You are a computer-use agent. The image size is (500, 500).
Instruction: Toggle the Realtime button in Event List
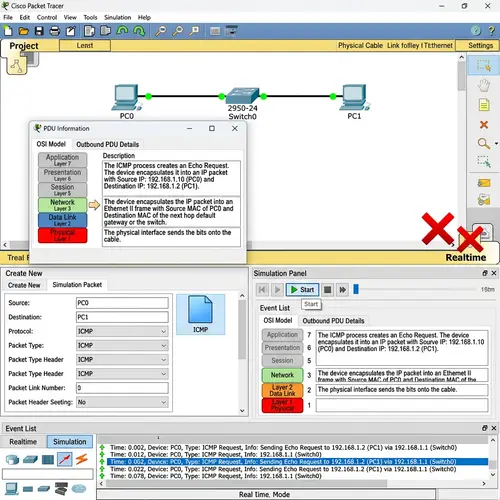[x=23, y=441]
